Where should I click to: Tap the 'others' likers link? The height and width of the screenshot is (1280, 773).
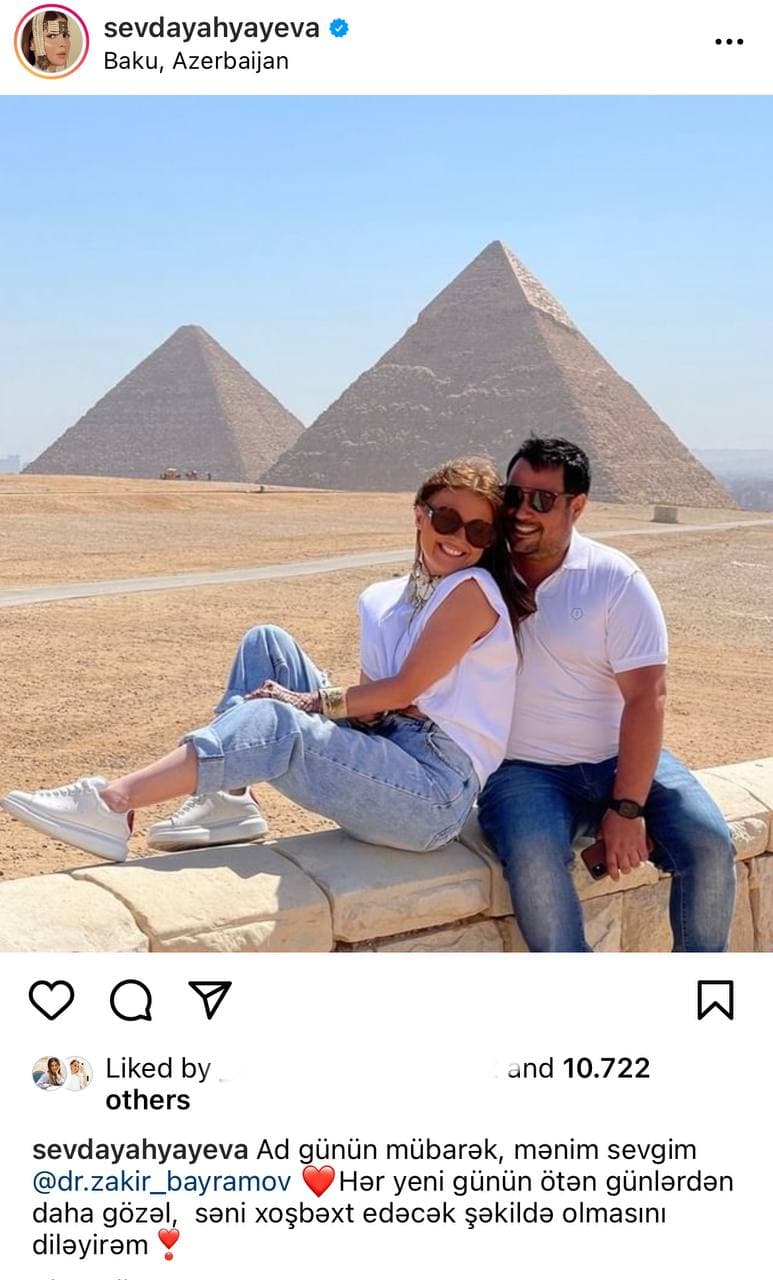pyautogui.click(x=148, y=1101)
